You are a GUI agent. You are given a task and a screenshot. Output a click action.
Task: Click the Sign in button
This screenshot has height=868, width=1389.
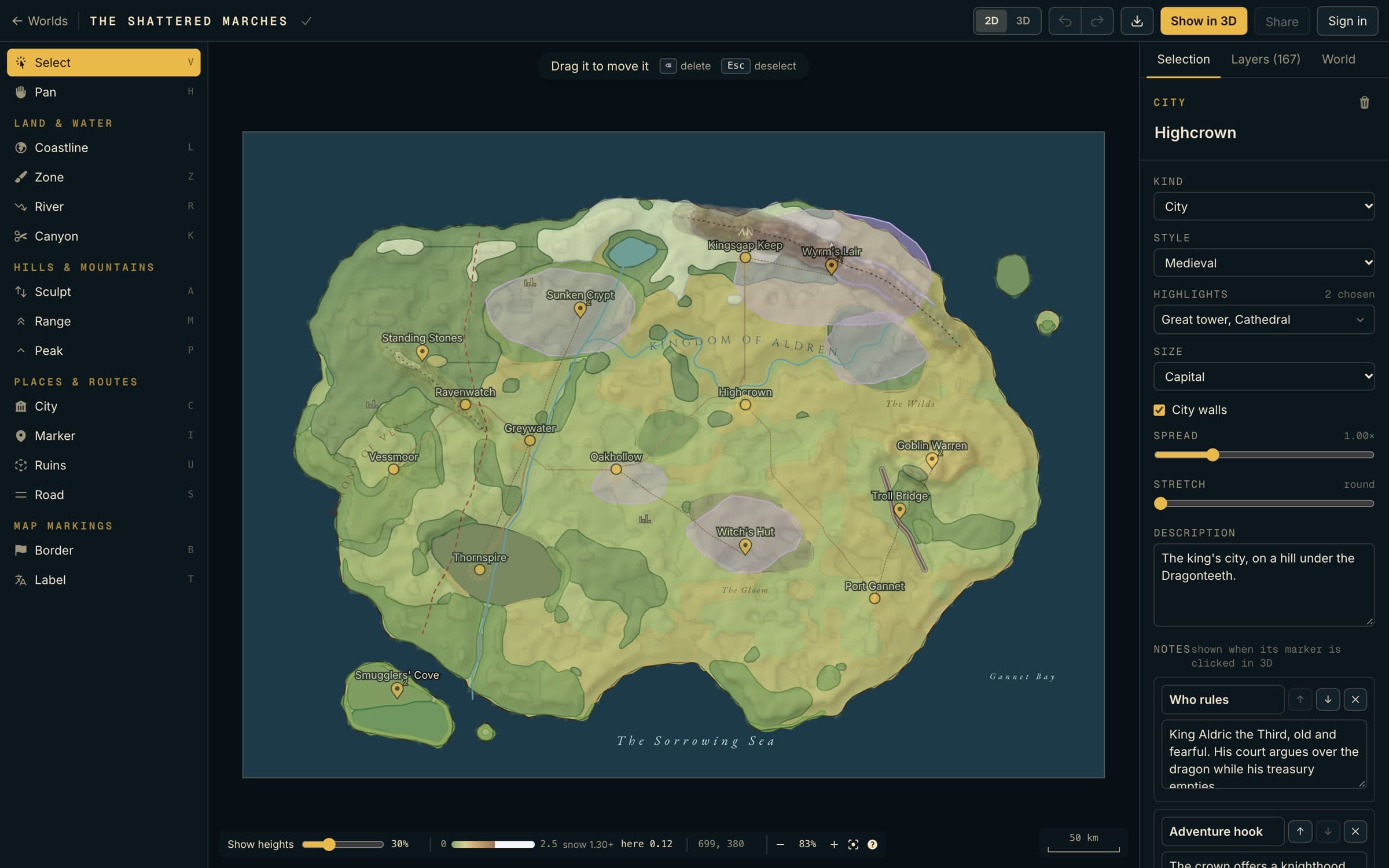[x=1347, y=21]
